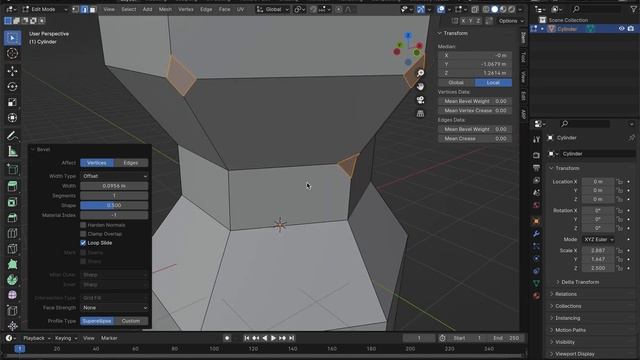Open Width Type Offset dropdown
Viewport: 640px width, 360px height.
click(x=114, y=176)
